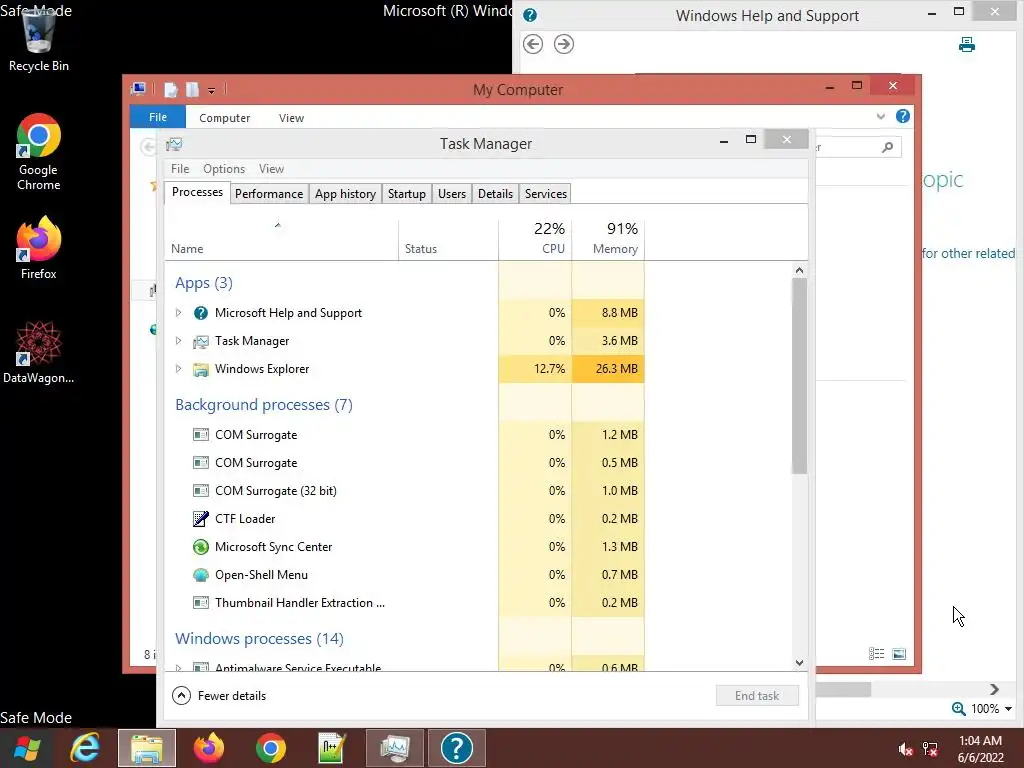Sort processes by the CPU column
Screen dimensions: 1024x768
pyautogui.click(x=535, y=240)
